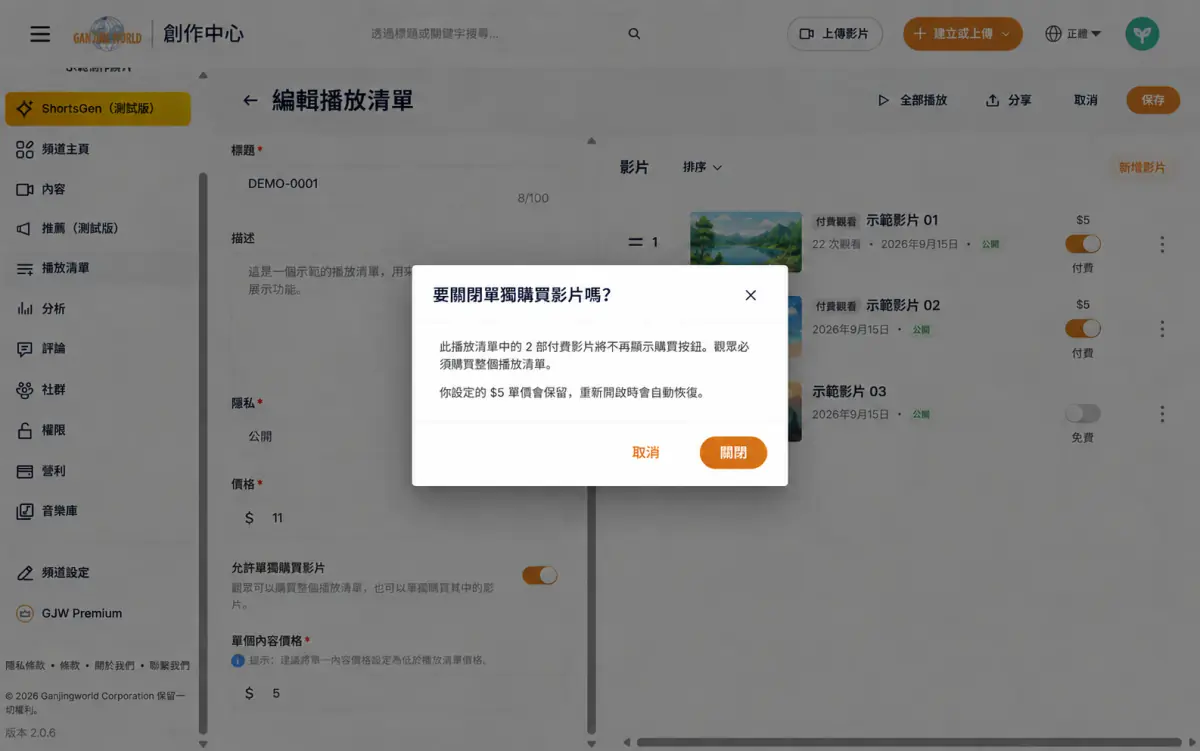Open the 關於我們 footer link
Viewport: 1200px width, 751px height.
(x=113, y=665)
